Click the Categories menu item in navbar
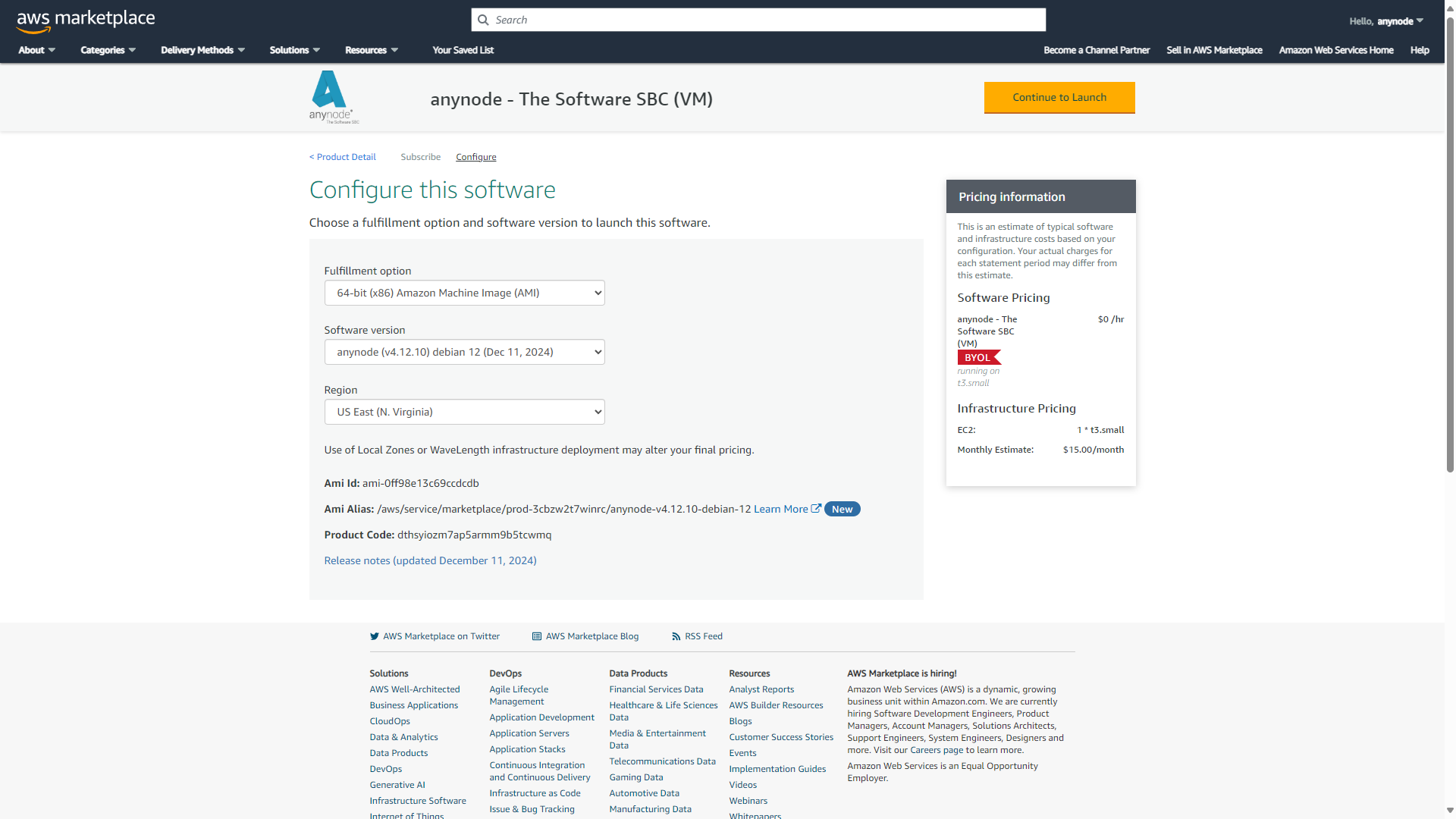 [108, 49]
